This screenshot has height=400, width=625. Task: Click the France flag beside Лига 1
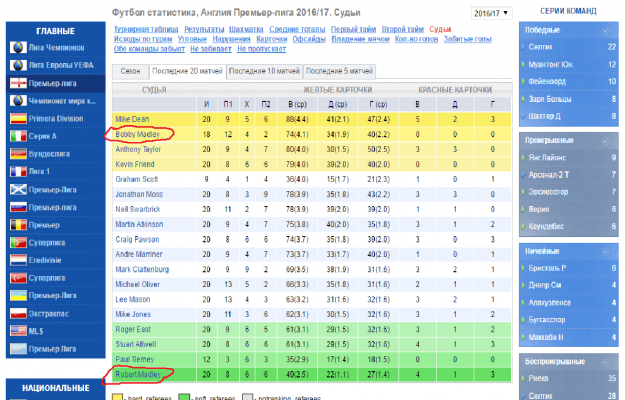(x=18, y=172)
